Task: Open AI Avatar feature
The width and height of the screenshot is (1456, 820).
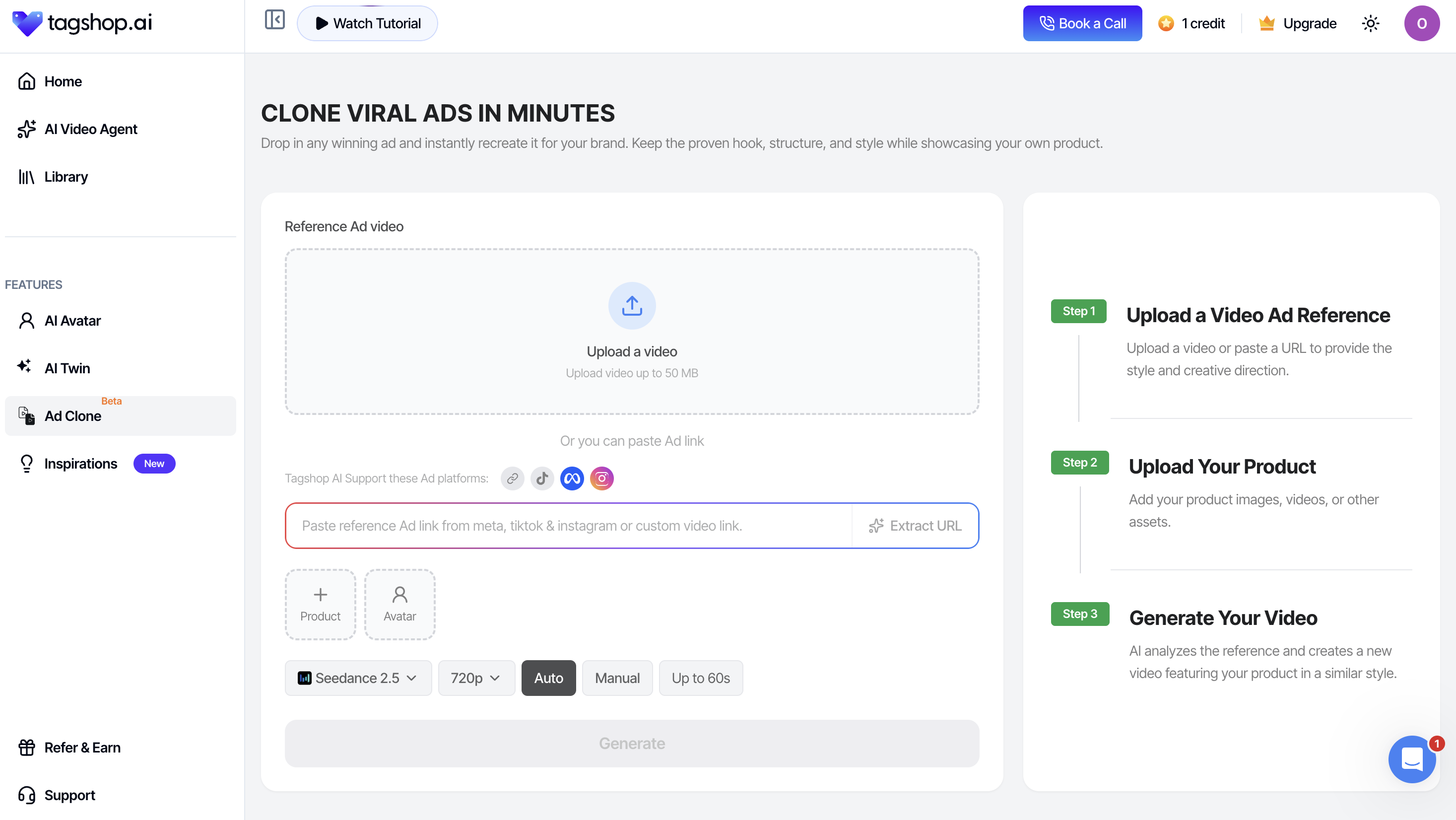Action: tap(121, 321)
